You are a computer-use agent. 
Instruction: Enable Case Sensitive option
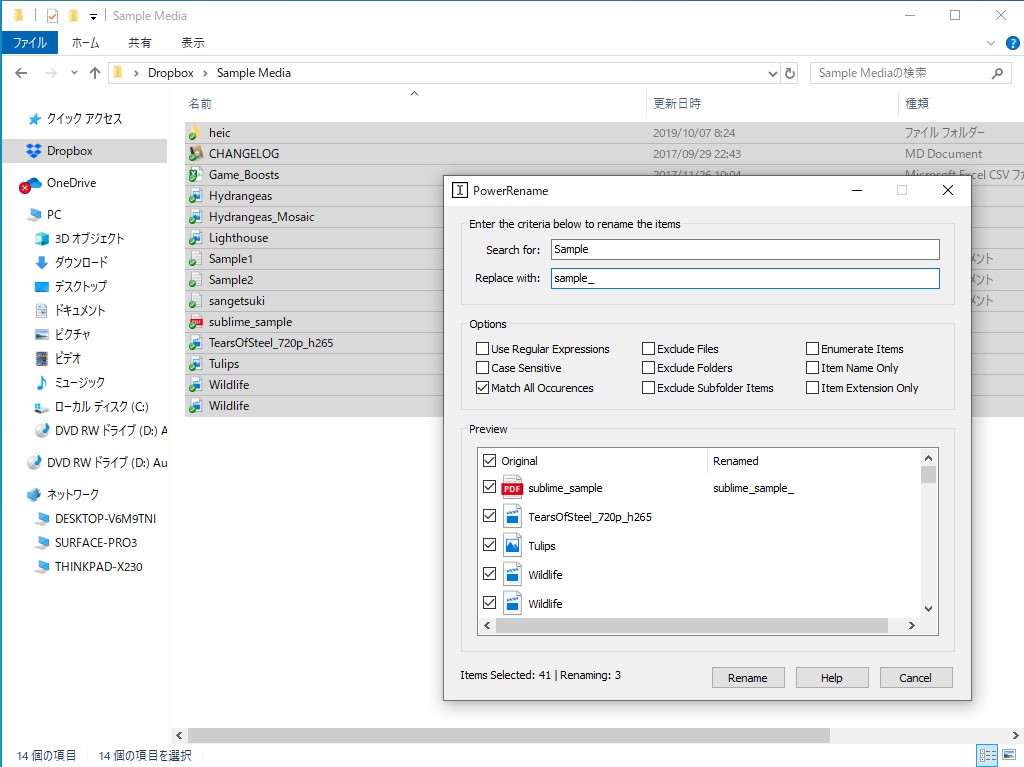click(483, 368)
